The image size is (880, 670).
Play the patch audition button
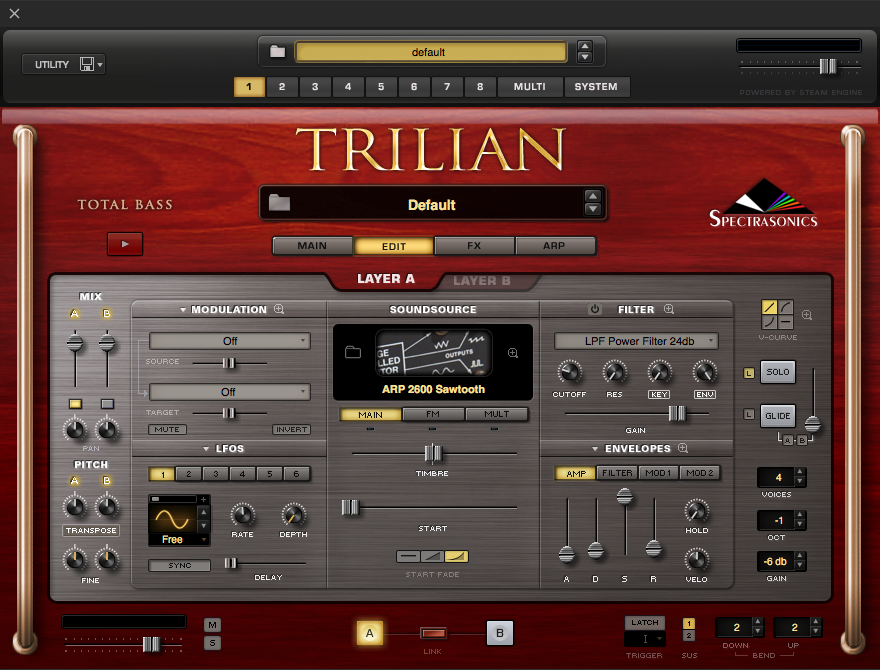click(x=125, y=244)
